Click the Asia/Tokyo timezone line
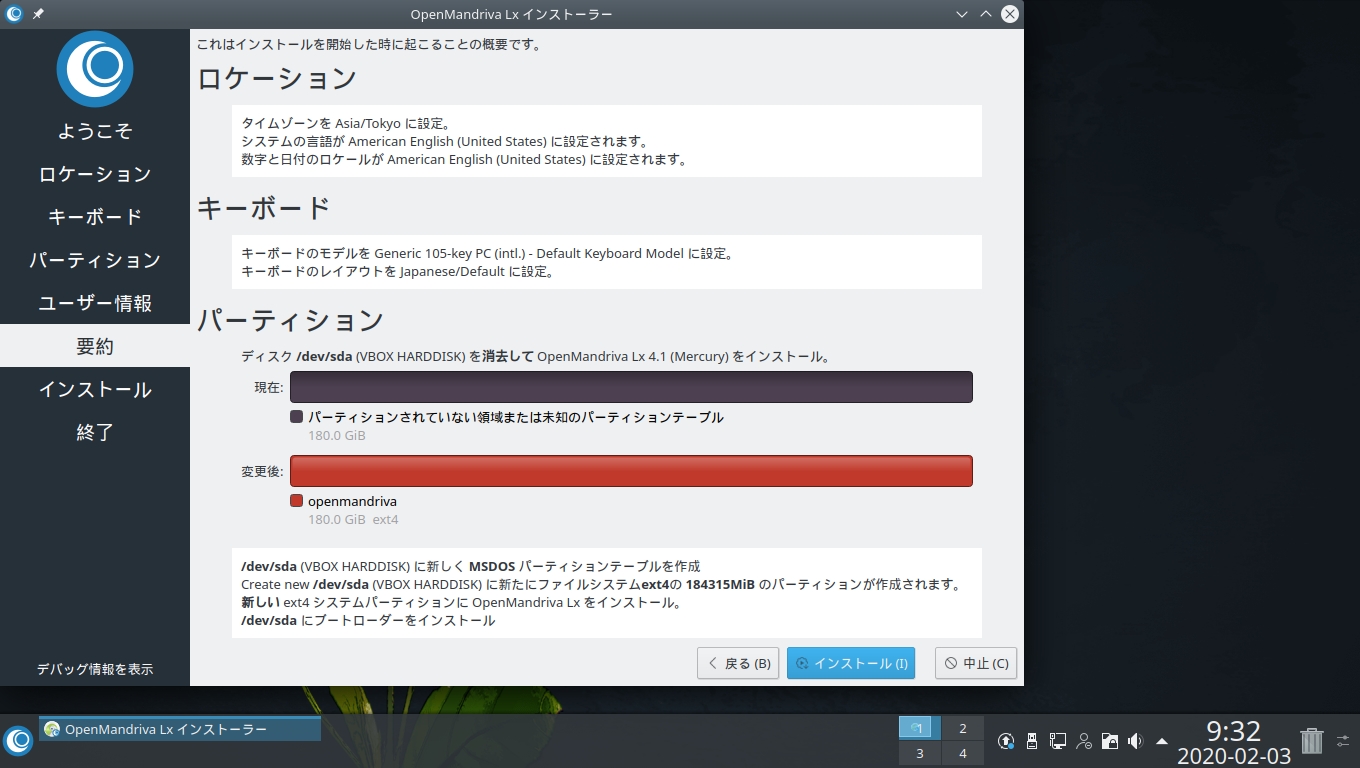This screenshot has width=1360, height=768. click(x=345, y=124)
